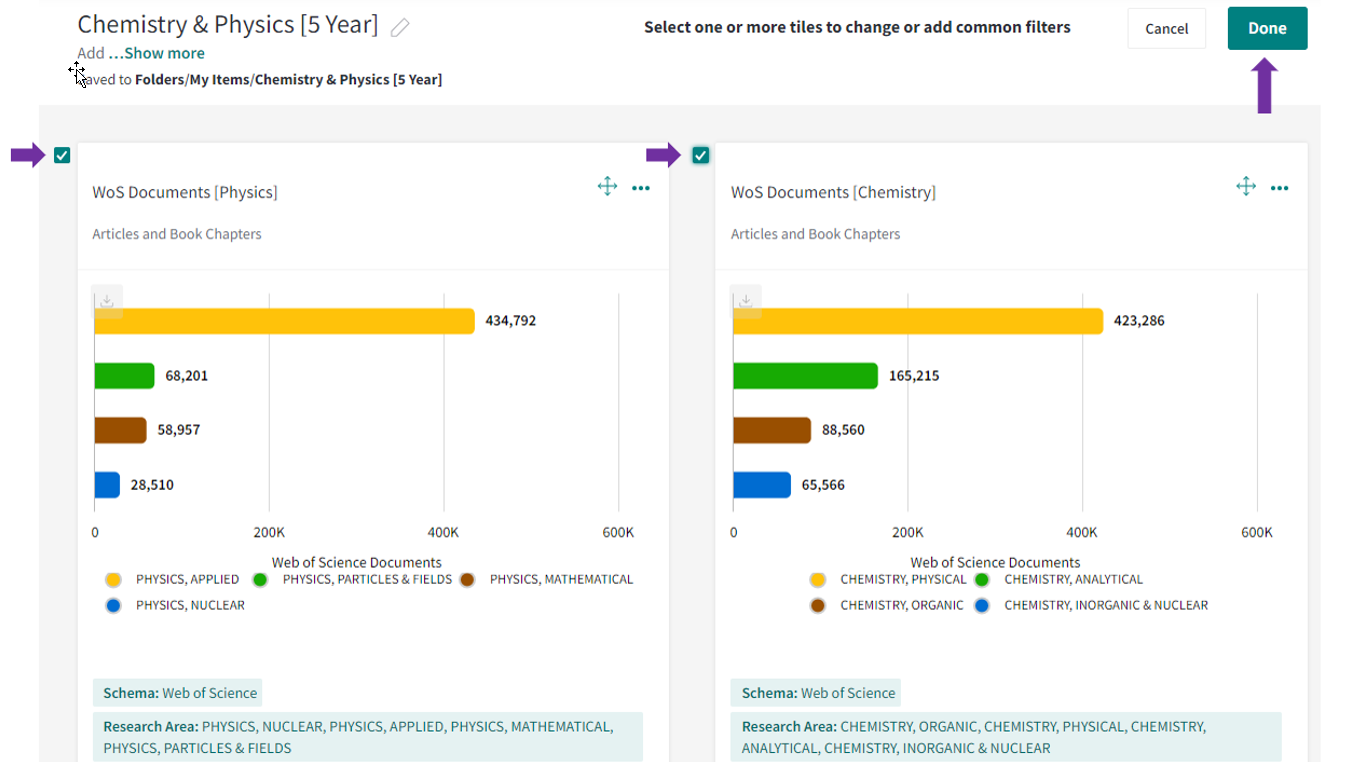The height and width of the screenshot is (762, 1353).
Task: Open the Folders path link
Action: (160, 79)
